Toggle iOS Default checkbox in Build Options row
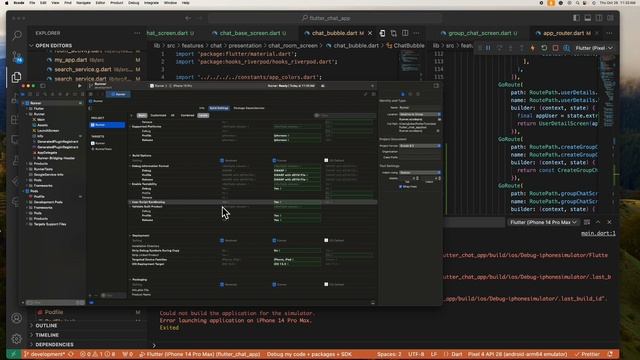Image resolution: width=640 pixels, height=360 pixels. point(326,161)
